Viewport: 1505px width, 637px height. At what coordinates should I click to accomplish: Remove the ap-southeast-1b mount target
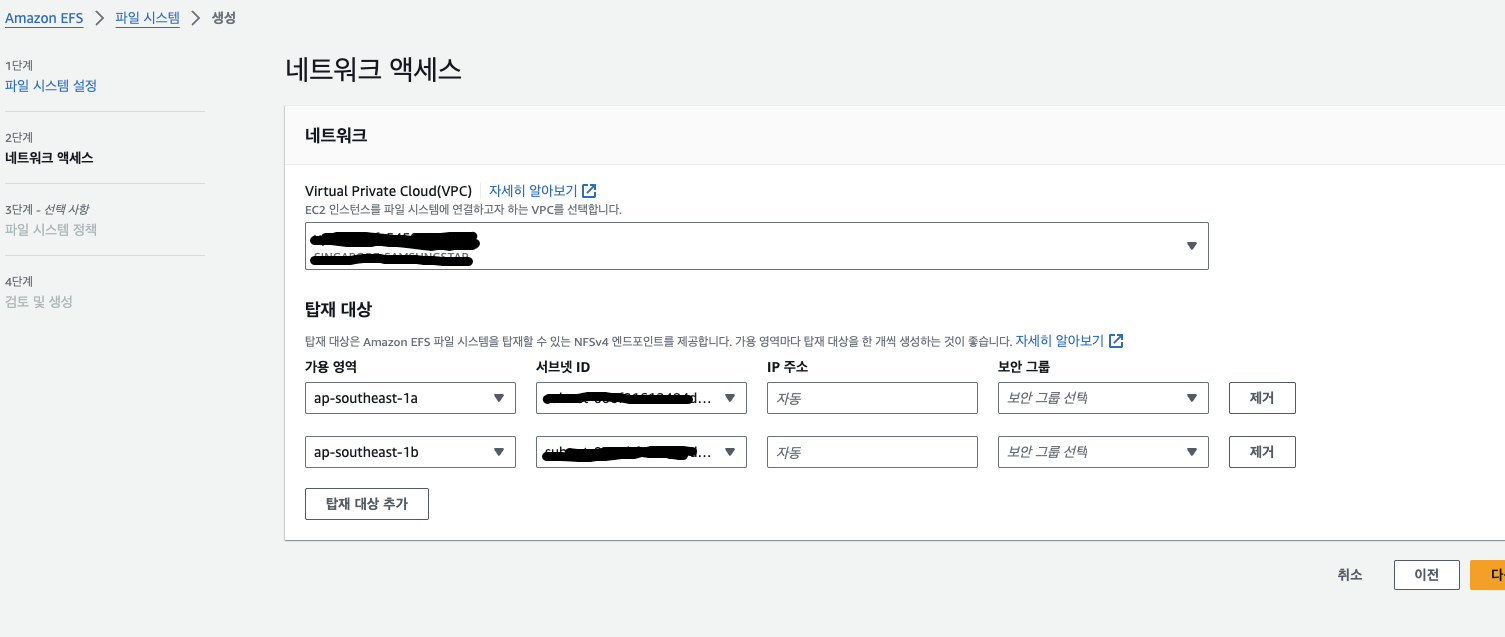point(1262,452)
